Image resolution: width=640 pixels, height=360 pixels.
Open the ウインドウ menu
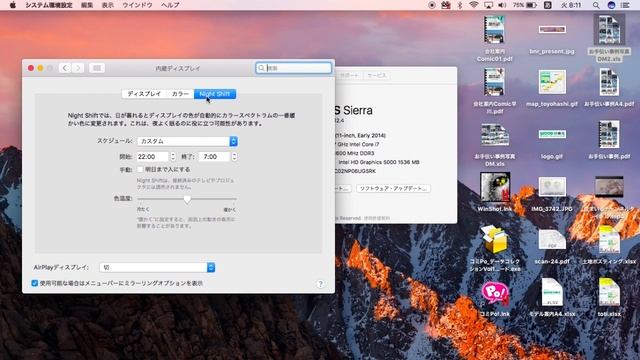pos(137,5)
